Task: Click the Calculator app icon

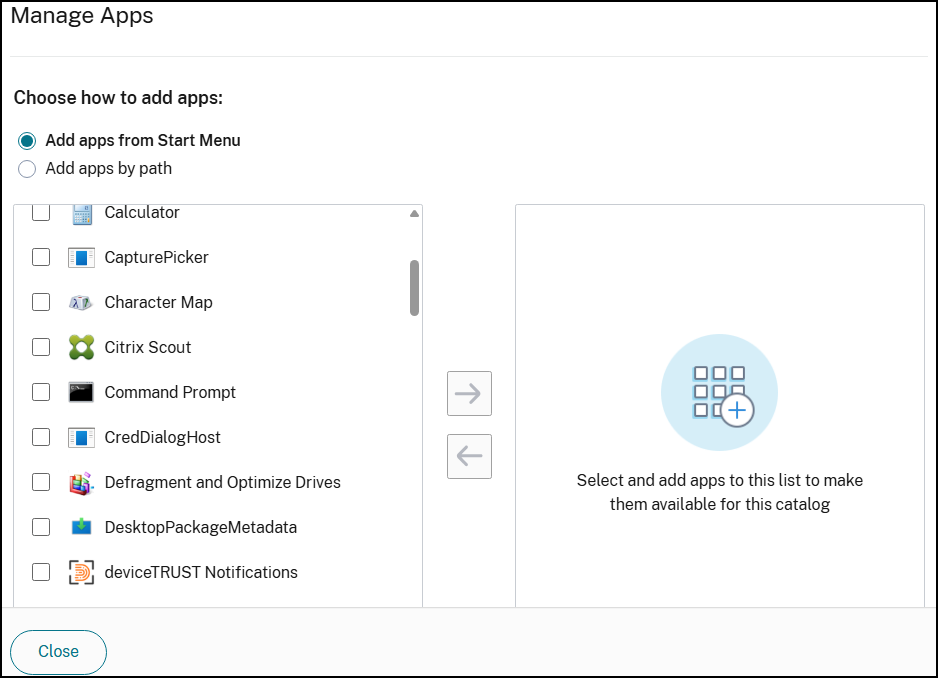Action: (81, 214)
